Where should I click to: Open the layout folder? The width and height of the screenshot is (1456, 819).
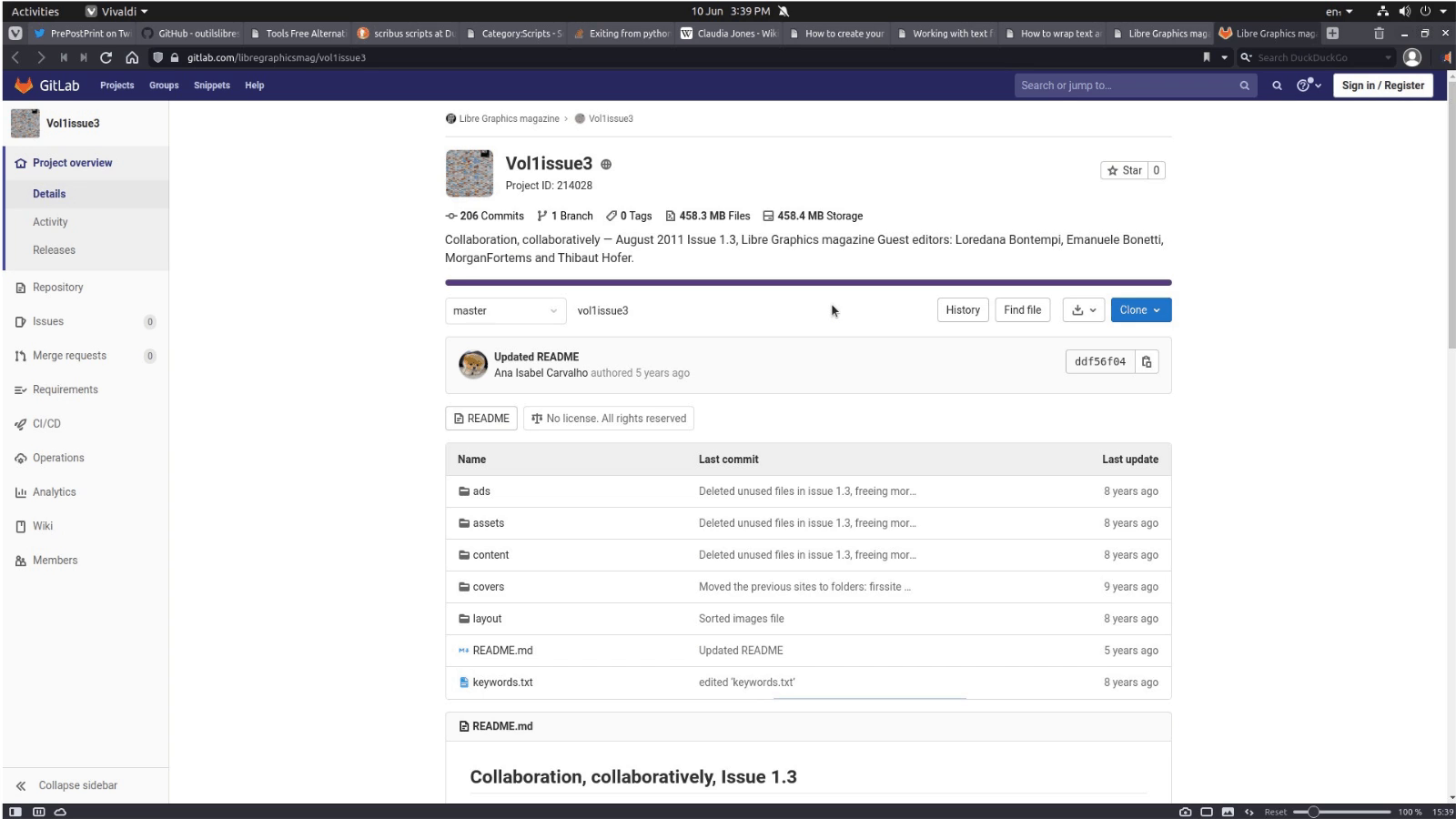(x=487, y=619)
